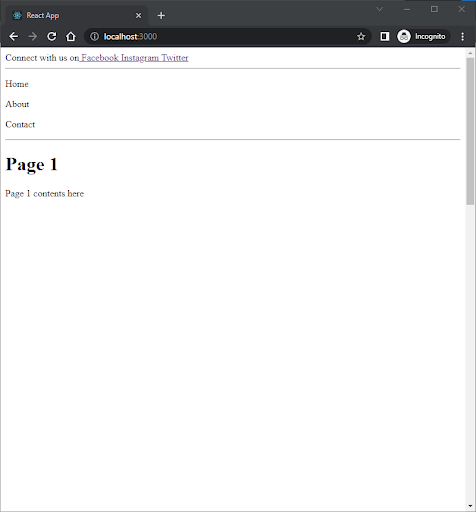Click the Page 1 heading
This screenshot has width=476, height=512.
pos(32,164)
